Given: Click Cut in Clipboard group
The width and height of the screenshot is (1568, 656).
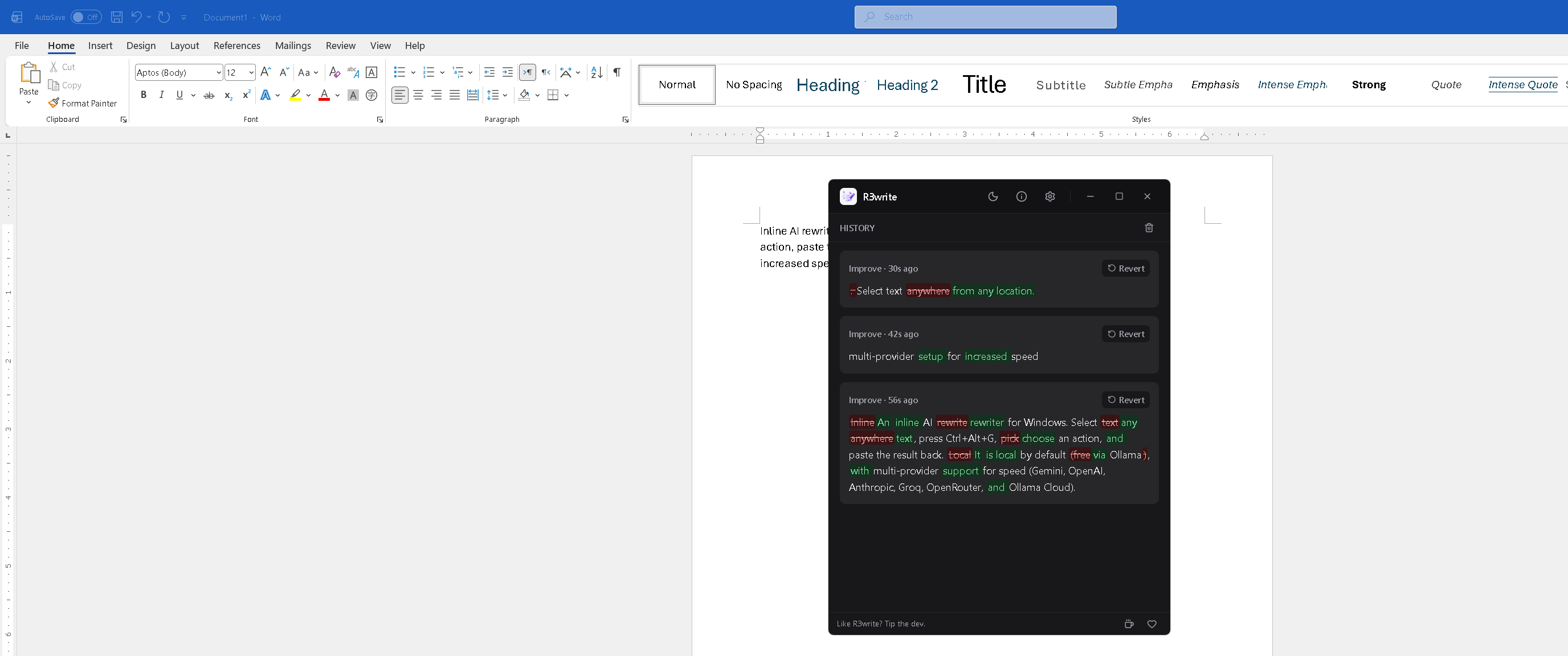Looking at the screenshot, I should (x=62, y=67).
